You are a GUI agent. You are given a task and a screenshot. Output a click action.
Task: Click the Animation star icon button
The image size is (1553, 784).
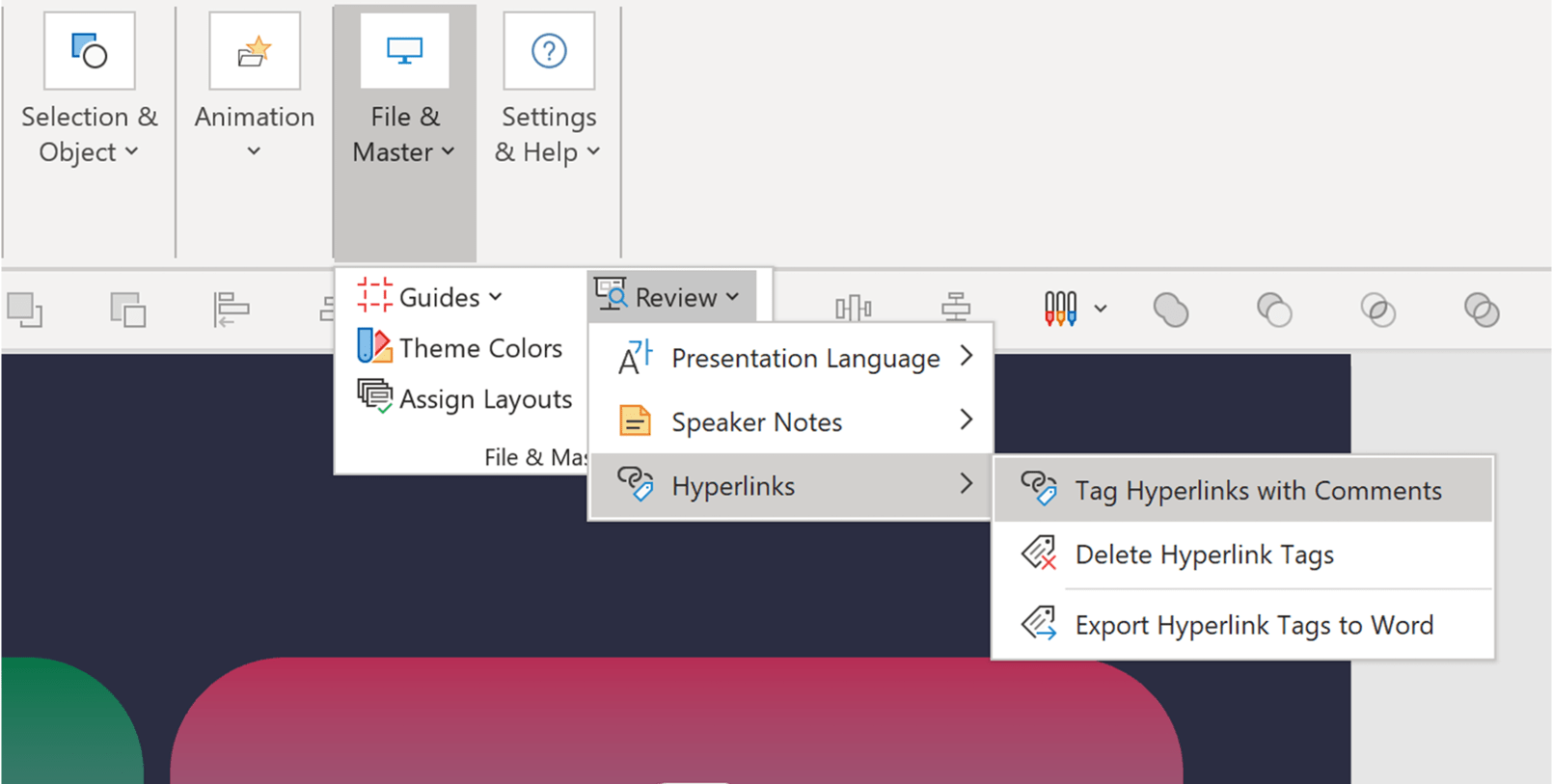tap(255, 52)
